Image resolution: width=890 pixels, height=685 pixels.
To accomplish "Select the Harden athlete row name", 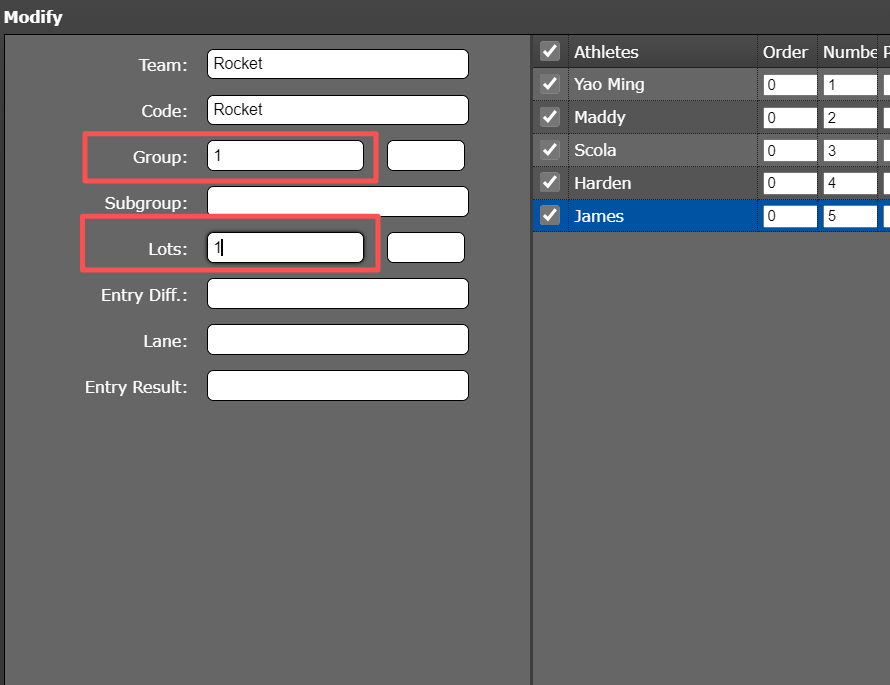I will click(602, 184).
